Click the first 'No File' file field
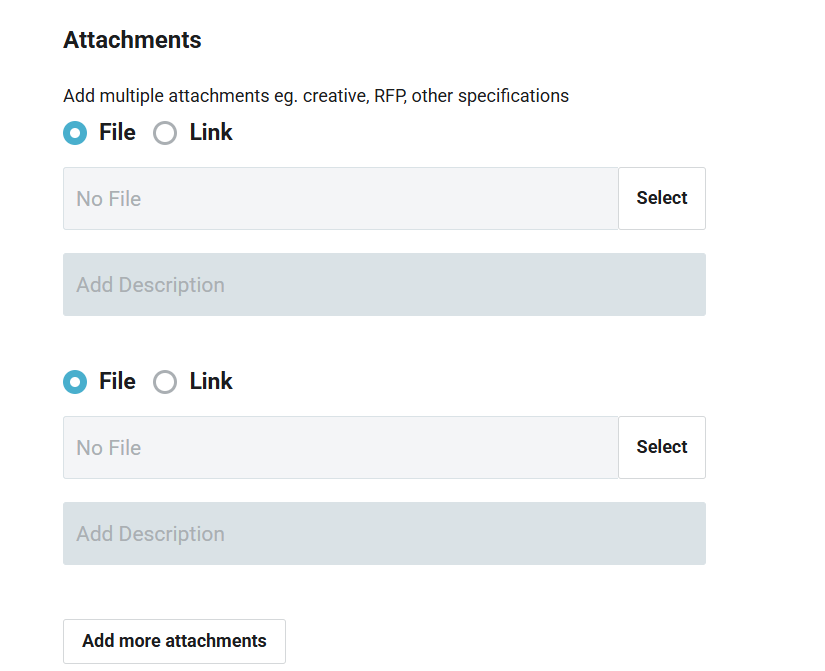 [340, 198]
